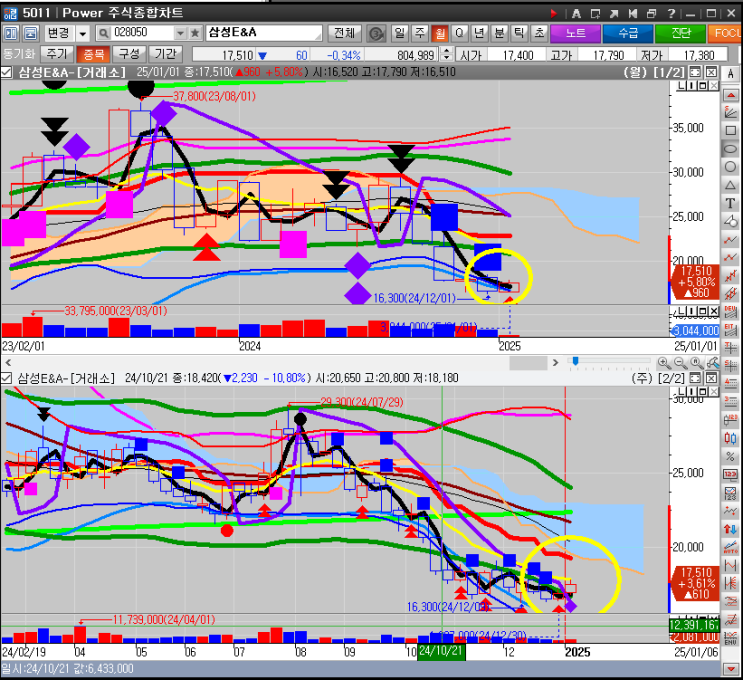The image size is (743, 680).
Task: Select the triangle drawing tool
Action: coord(730,185)
